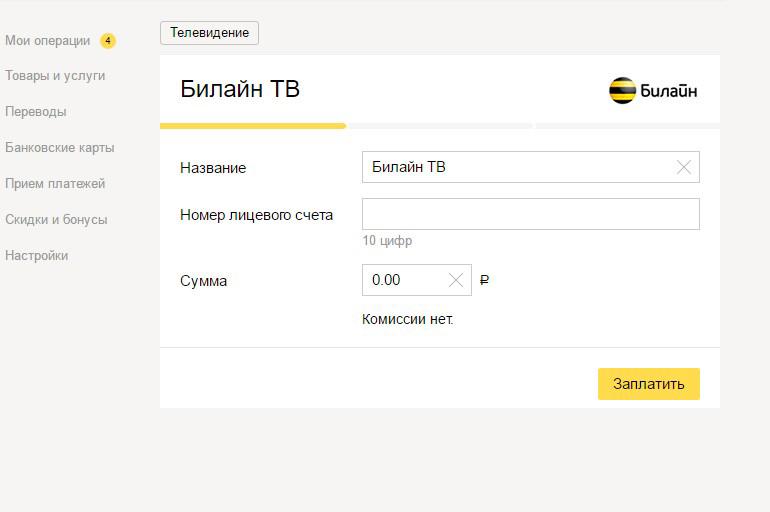Clear the Название field with the X icon
Image resolution: width=770 pixels, height=512 pixels.
[684, 167]
